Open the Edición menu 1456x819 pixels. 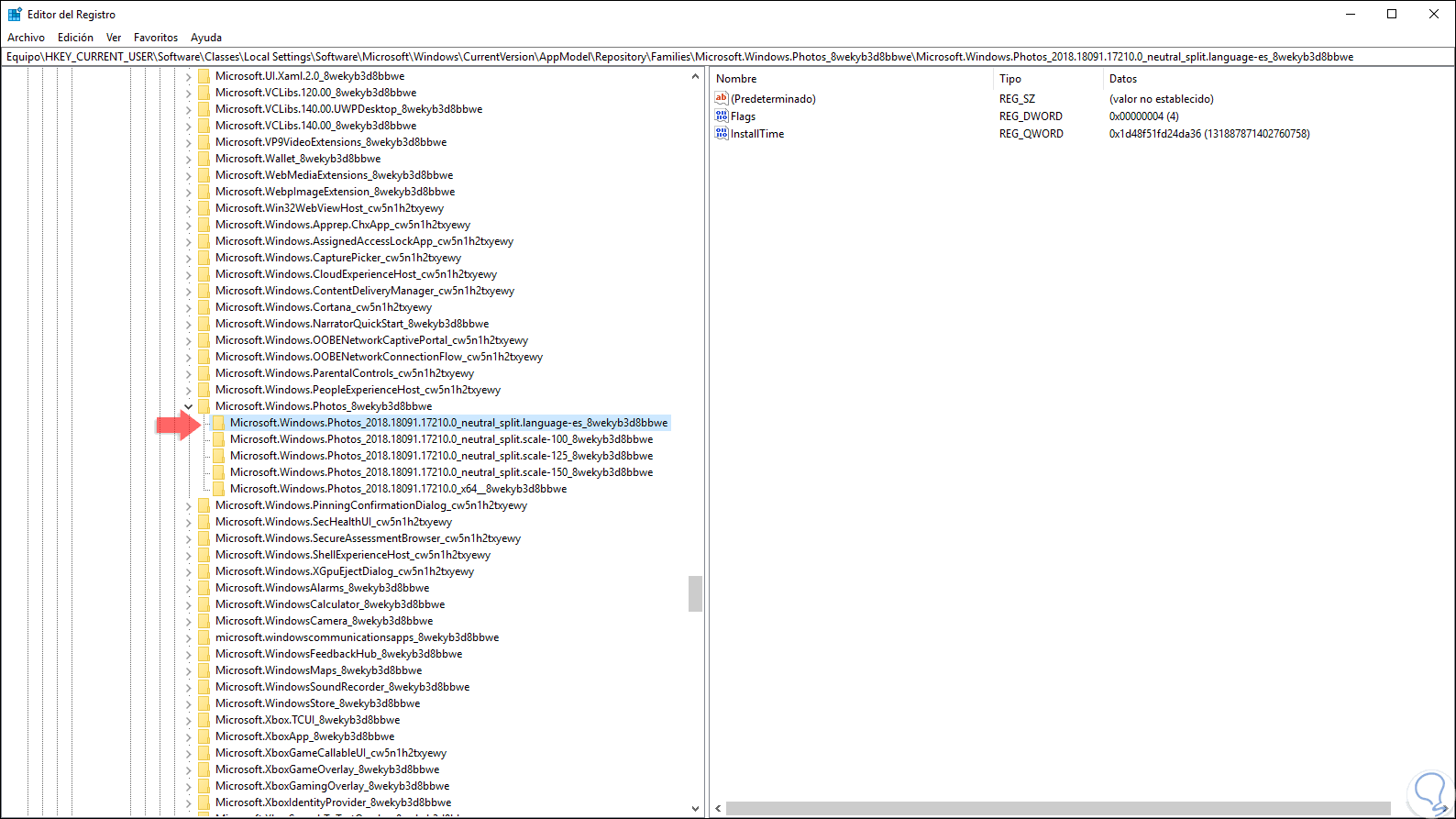[75, 38]
